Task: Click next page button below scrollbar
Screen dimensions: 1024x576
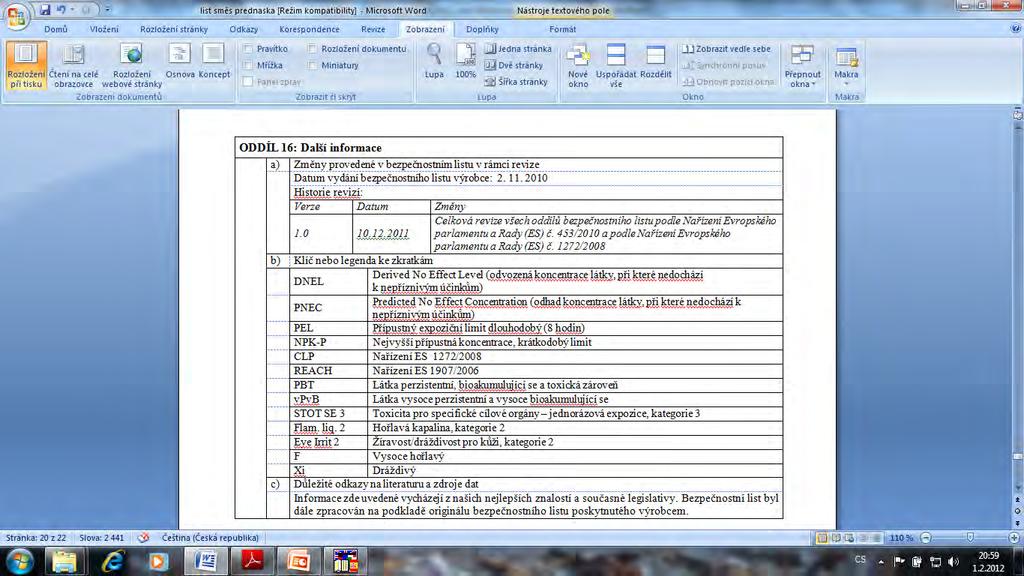Action: [x=1017, y=522]
